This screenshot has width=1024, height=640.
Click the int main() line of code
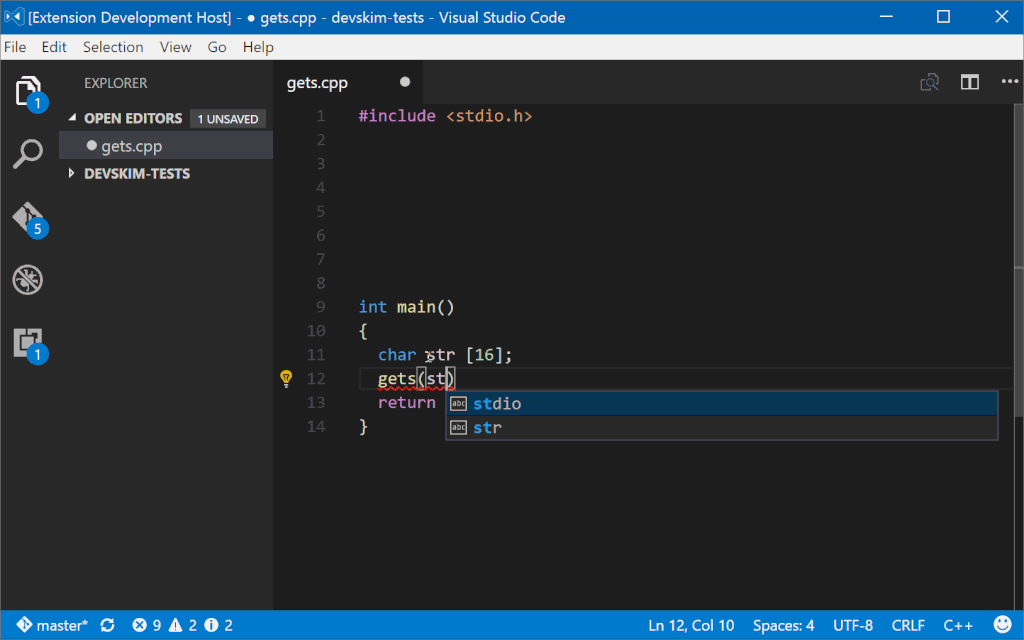pyautogui.click(x=406, y=307)
